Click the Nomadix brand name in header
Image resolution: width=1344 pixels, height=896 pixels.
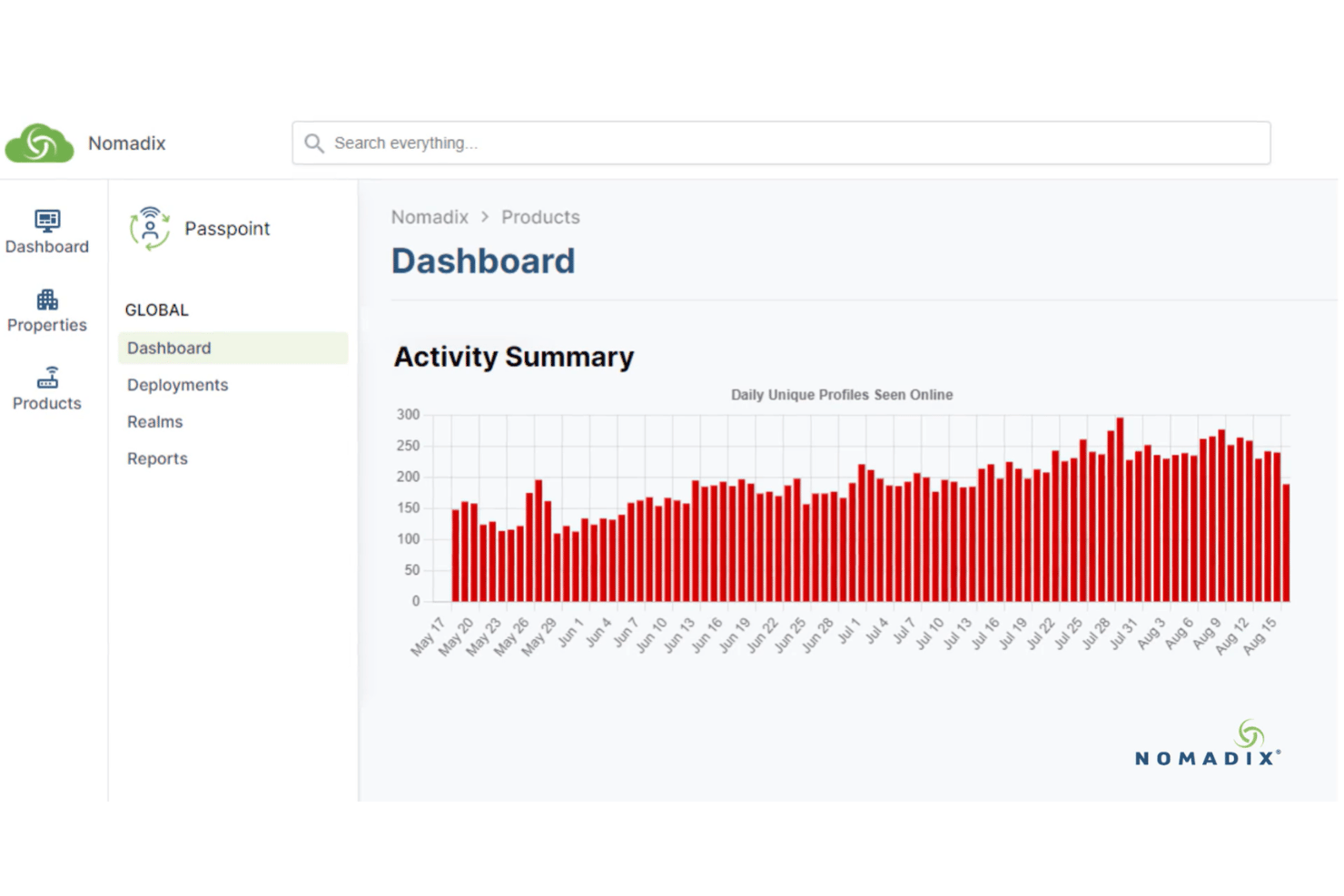[x=127, y=143]
